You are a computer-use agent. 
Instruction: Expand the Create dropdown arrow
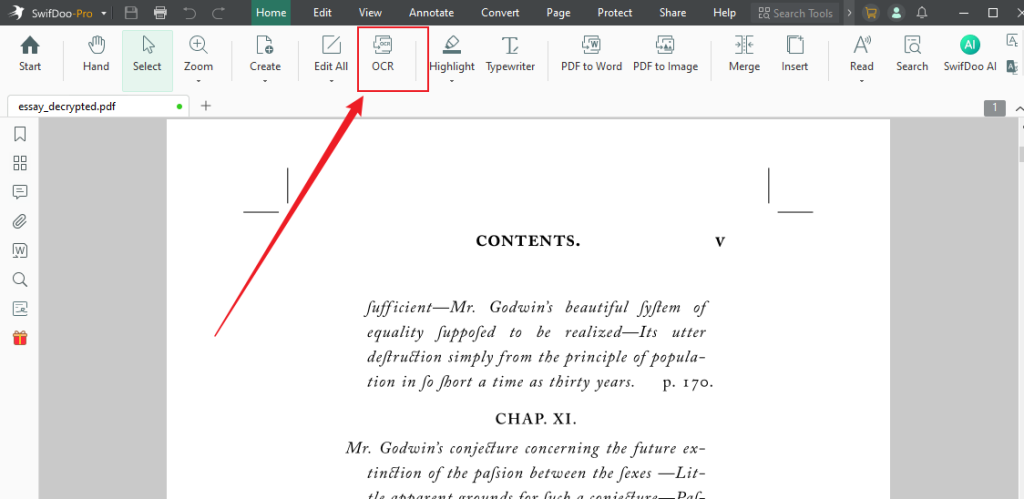[265, 82]
